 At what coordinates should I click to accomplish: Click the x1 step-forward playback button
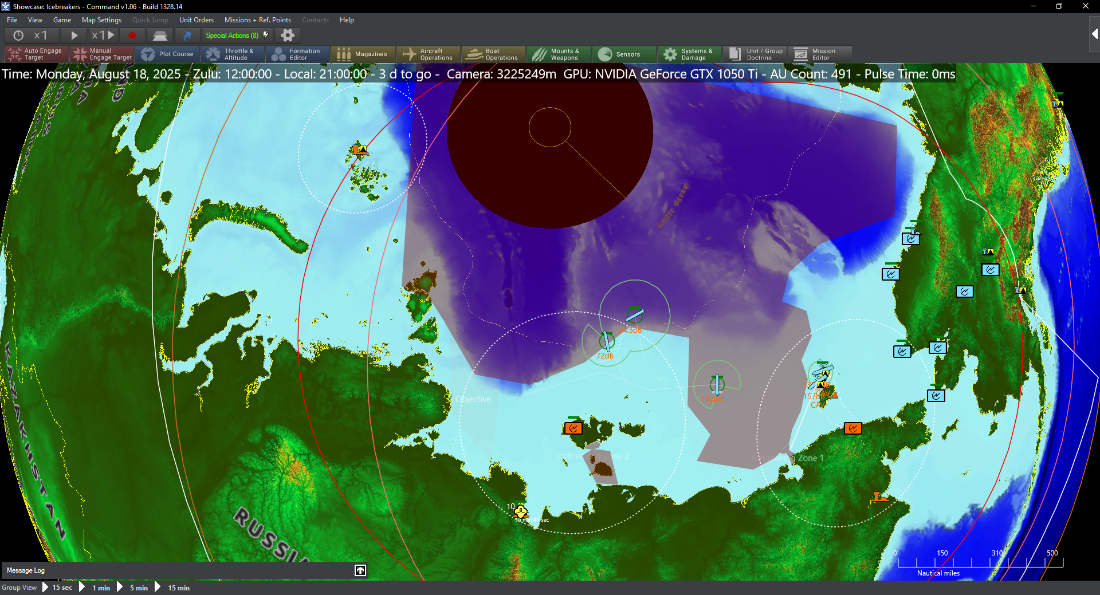pos(102,35)
